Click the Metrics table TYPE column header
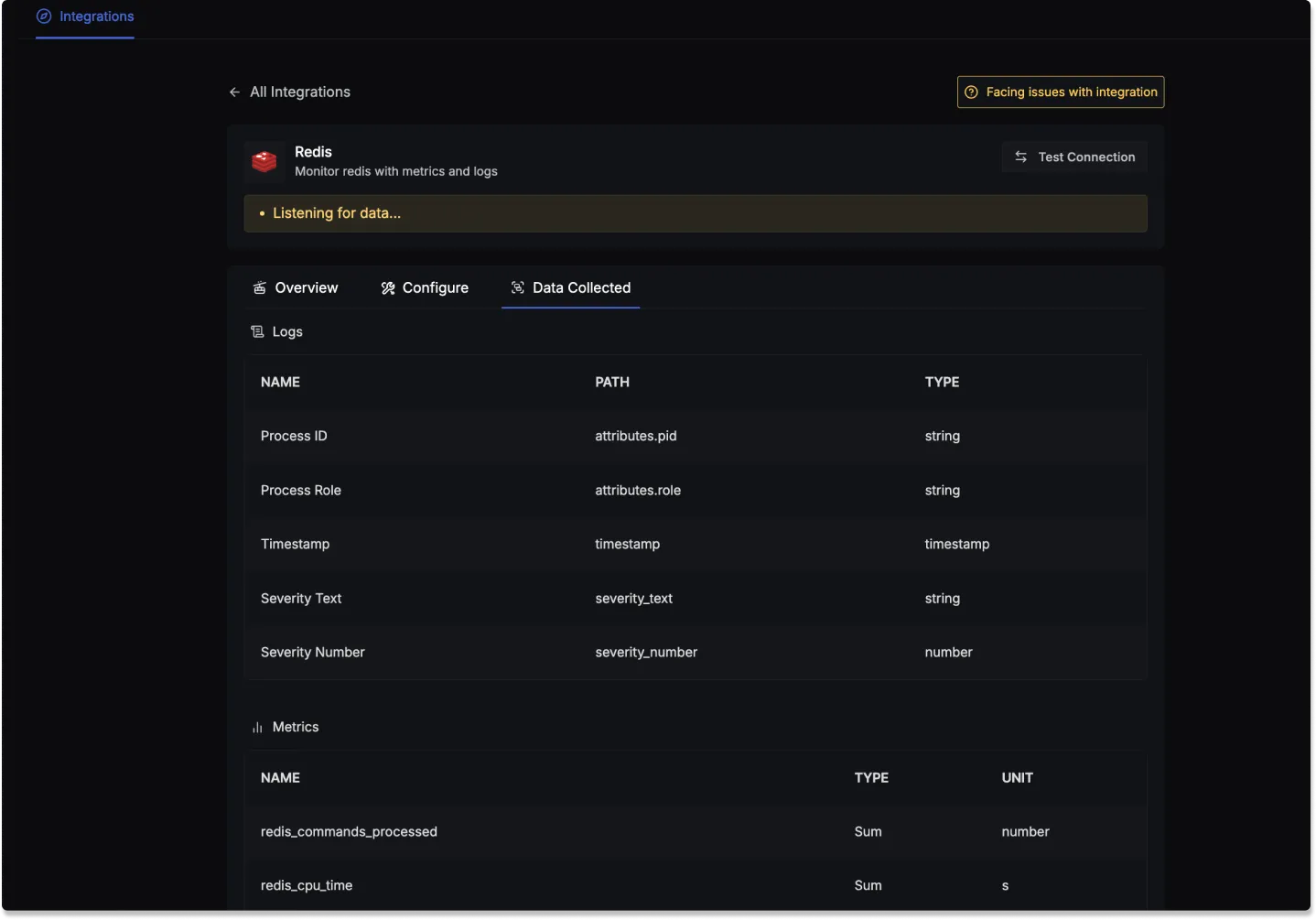 point(871,778)
